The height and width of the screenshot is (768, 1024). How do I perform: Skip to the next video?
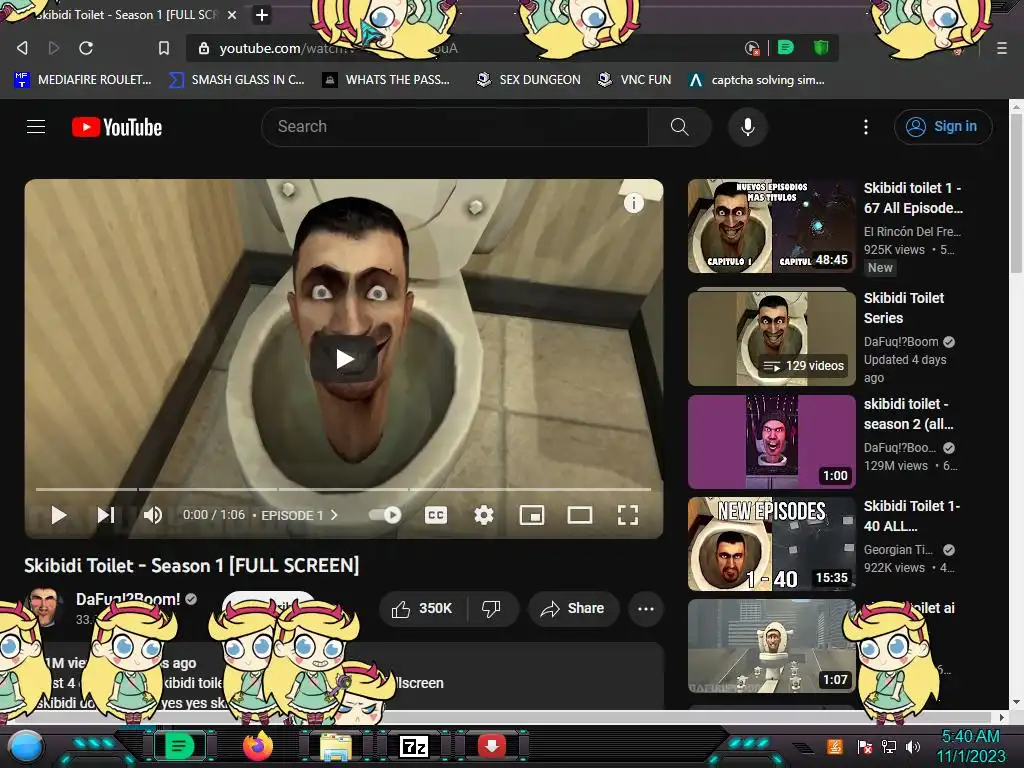(x=106, y=515)
